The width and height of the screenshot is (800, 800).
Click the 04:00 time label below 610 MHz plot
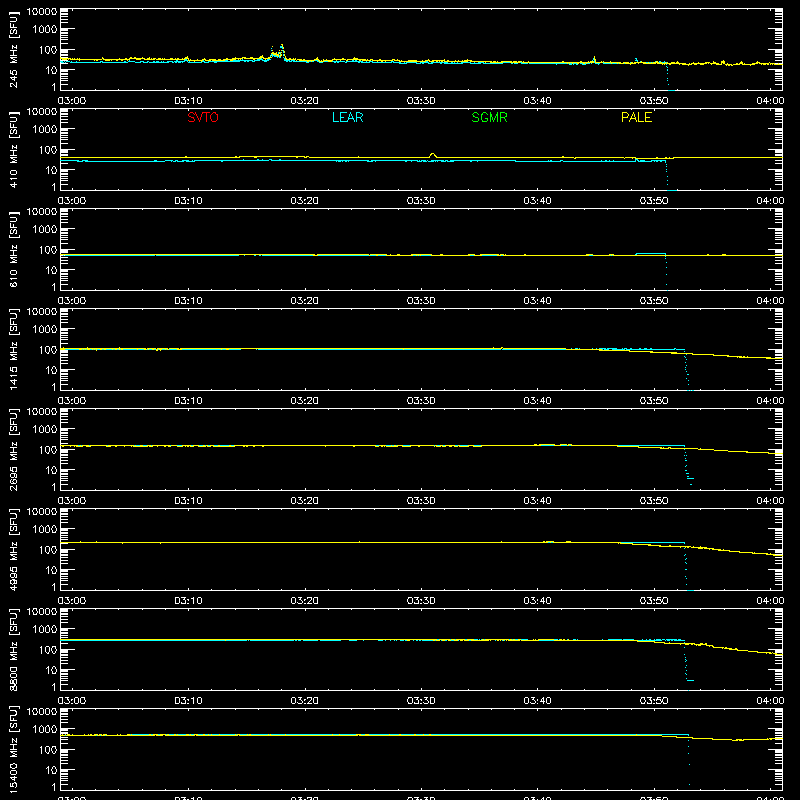pos(770,301)
